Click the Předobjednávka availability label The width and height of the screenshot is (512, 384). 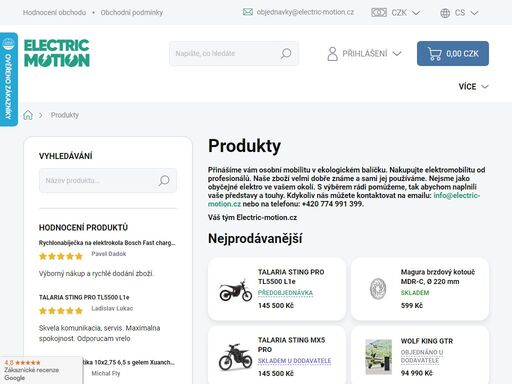285,293
